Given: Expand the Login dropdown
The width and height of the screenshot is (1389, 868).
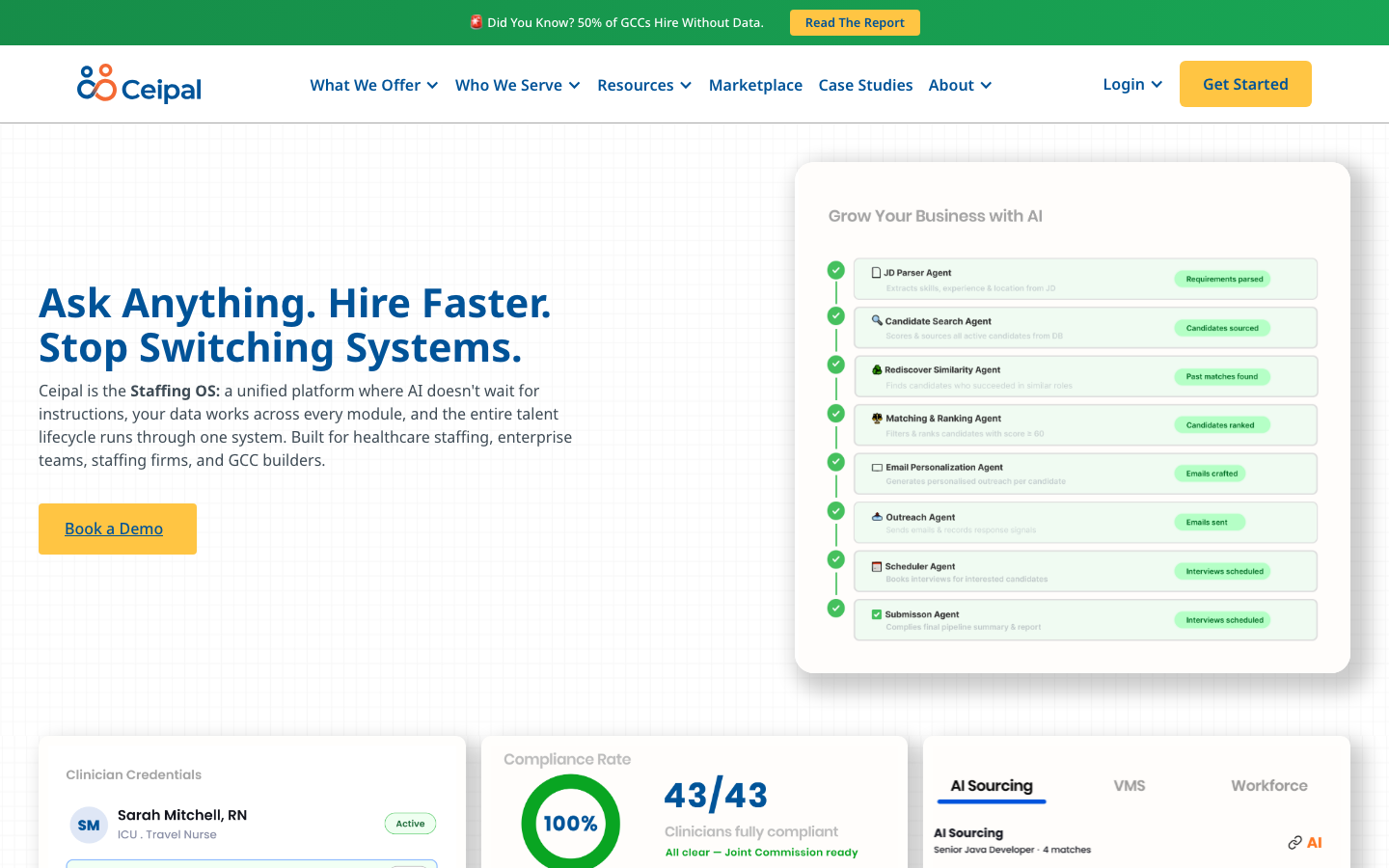Looking at the screenshot, I should pos(1133,84).
